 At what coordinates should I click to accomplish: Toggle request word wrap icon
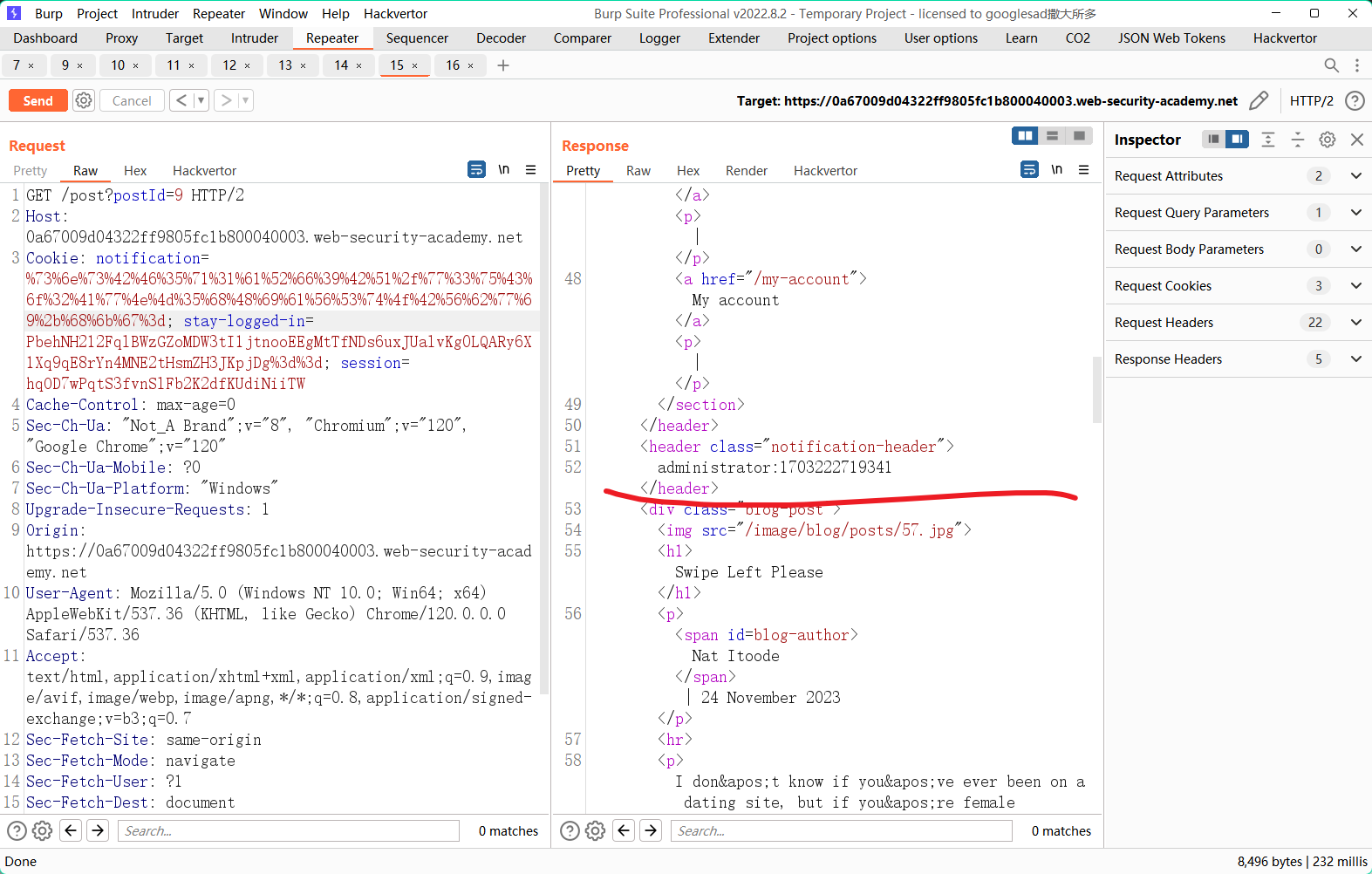tap(476, 169)
